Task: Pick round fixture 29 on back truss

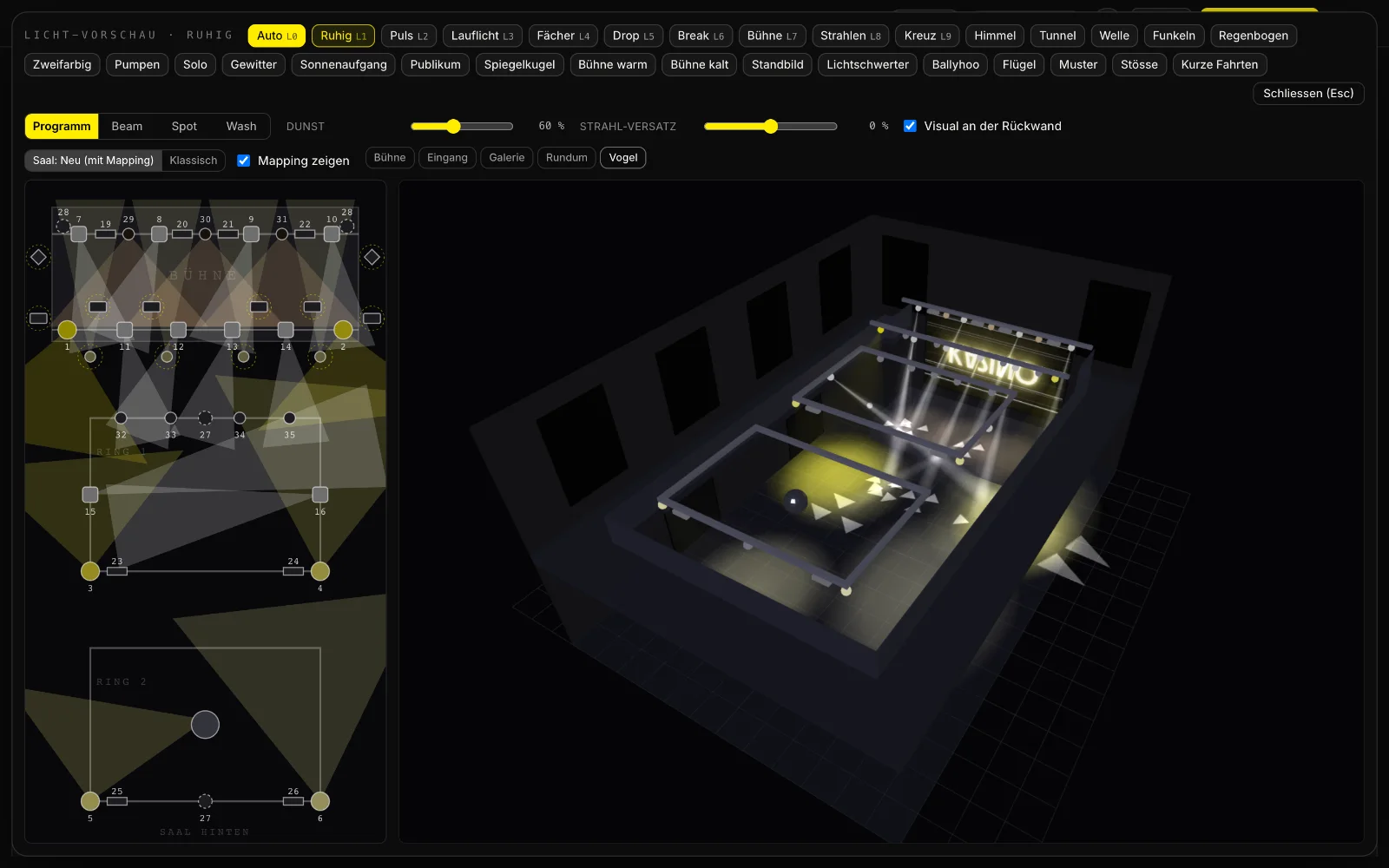Action: tap(128, 234)
